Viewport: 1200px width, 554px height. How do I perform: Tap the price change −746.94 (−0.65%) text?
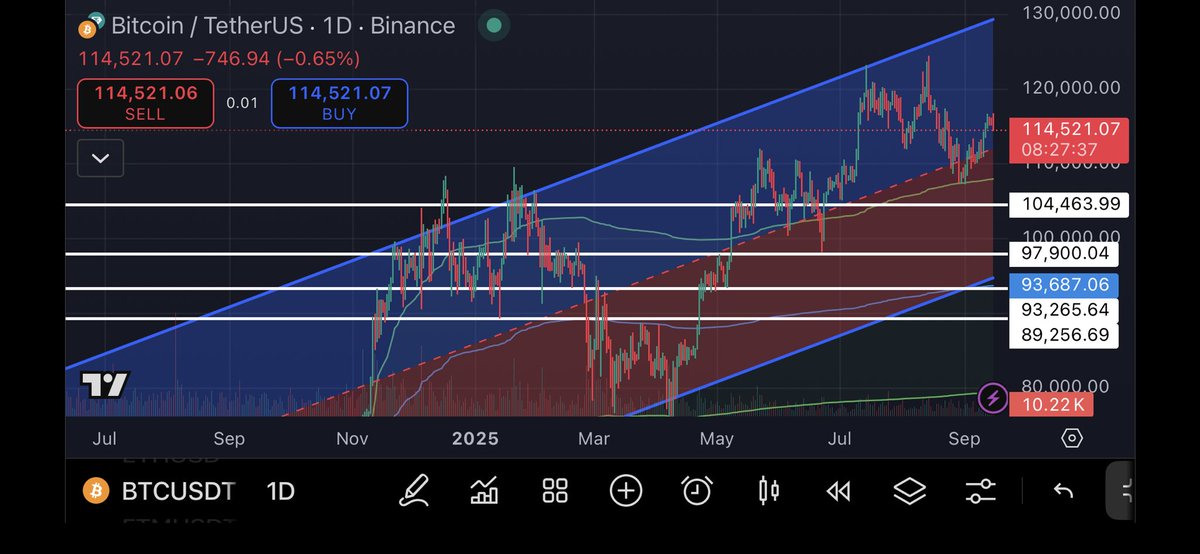(275, 59)
